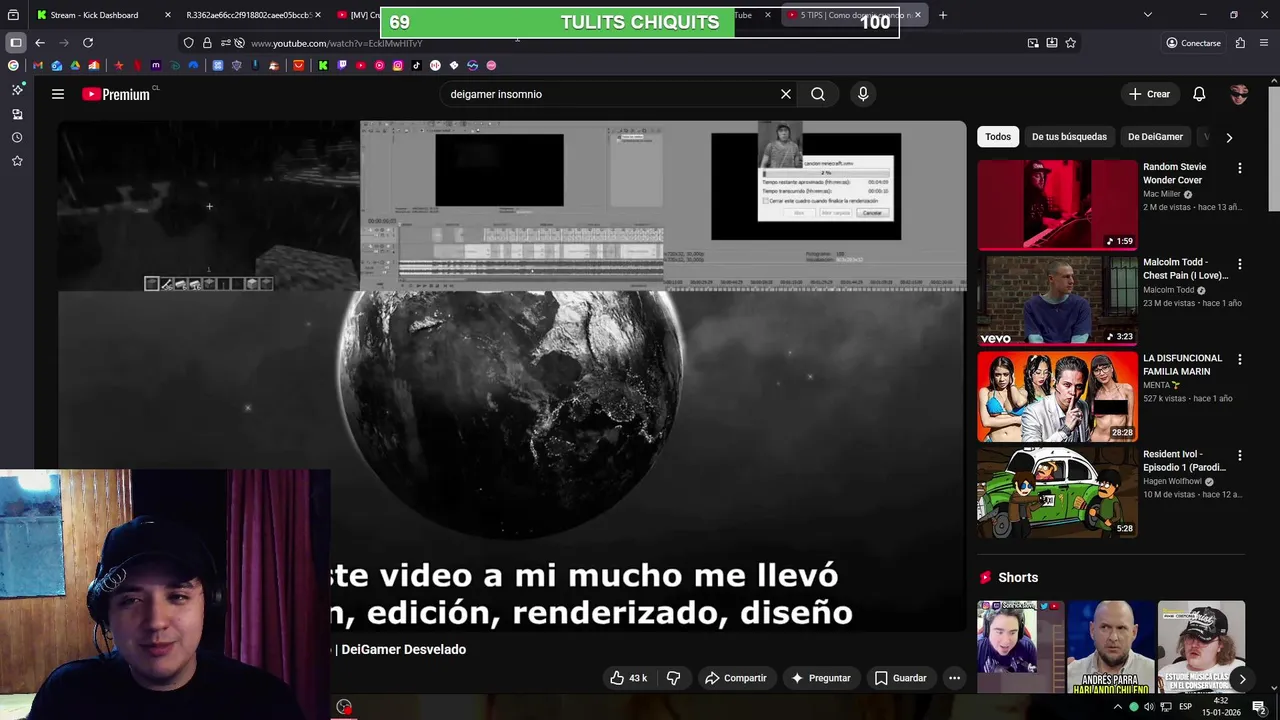The width and height of the screenshot is (1280, 720).
Task: Open the Mac Miller channel name
Action: 1162,194
